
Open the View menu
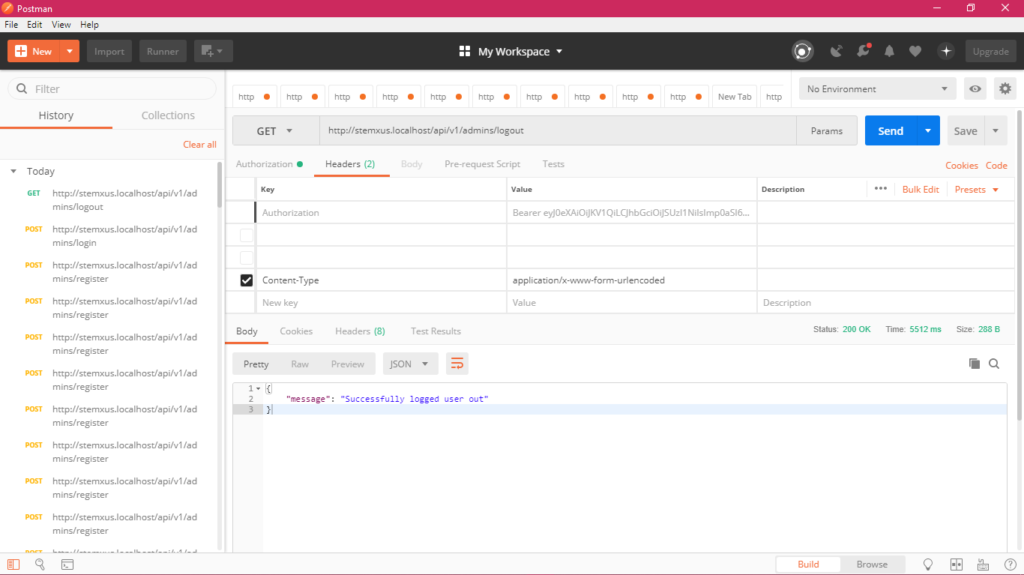[61, 24]
